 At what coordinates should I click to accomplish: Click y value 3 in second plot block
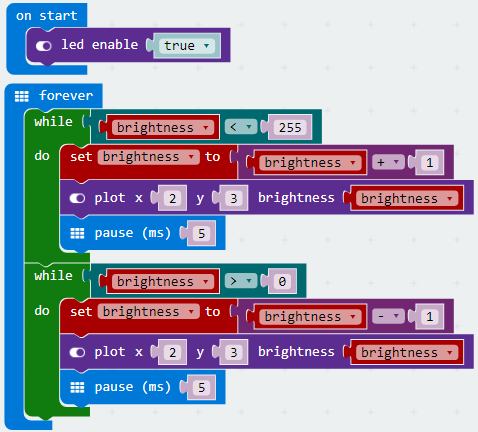[x=234, y=353]
